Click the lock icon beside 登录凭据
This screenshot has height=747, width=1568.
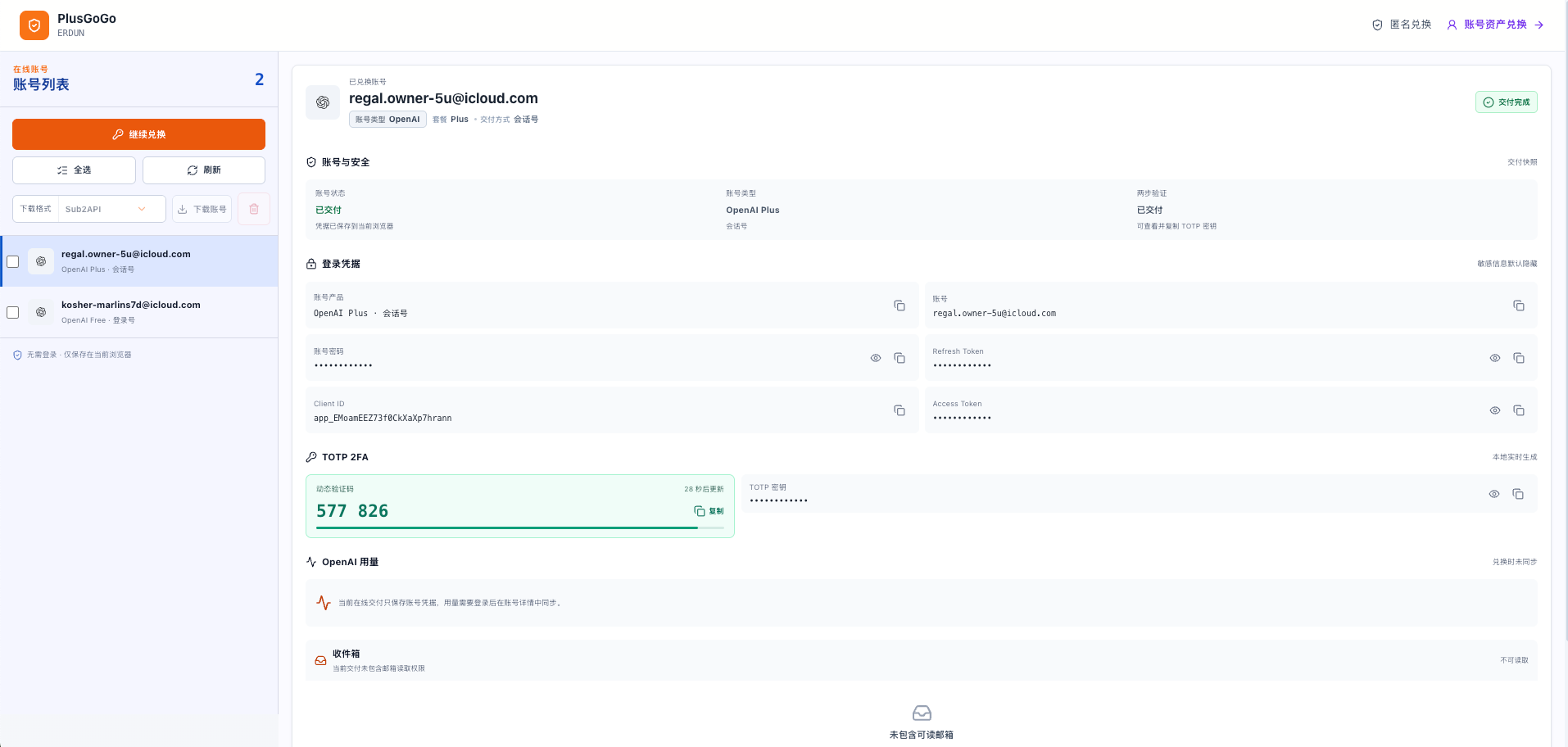click(311, 264)
